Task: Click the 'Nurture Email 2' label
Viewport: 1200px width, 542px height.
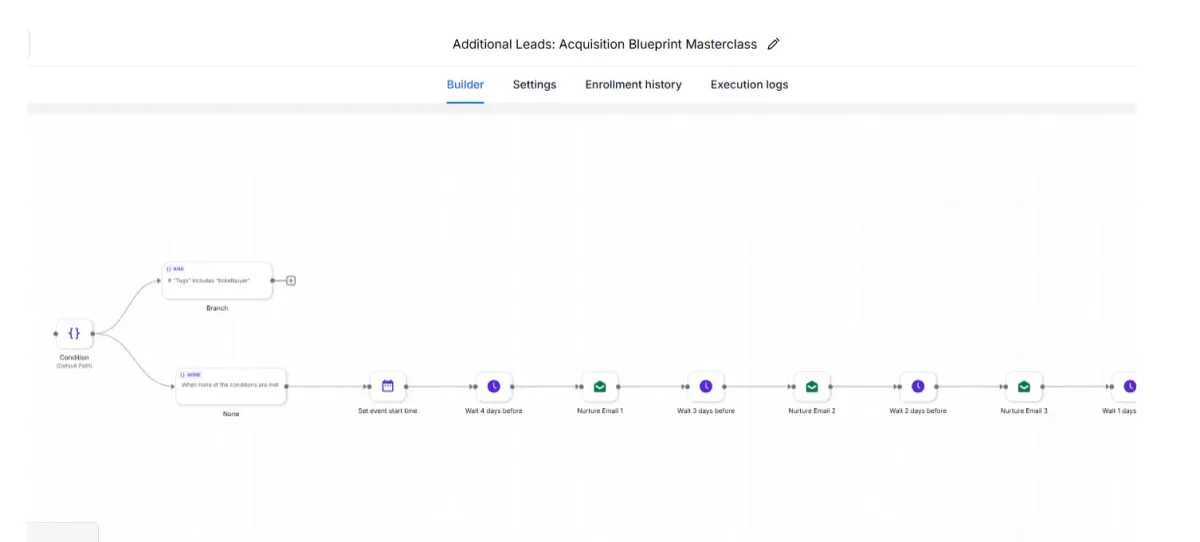Action: point(812,411)
